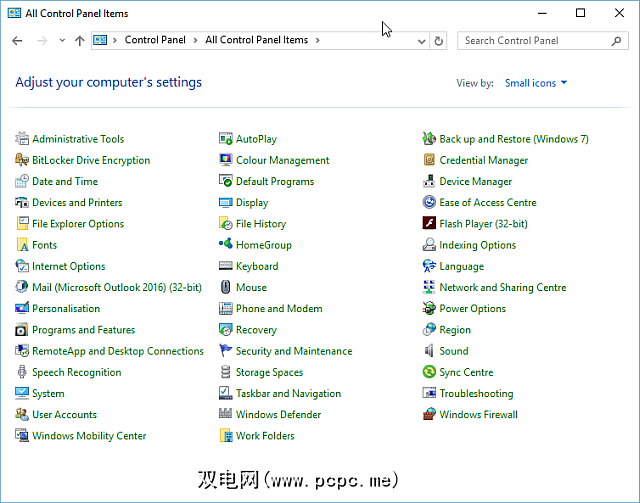The image size is (640, 503).
Task: Open the File Explorer Options link
Action: pos(78,224)
